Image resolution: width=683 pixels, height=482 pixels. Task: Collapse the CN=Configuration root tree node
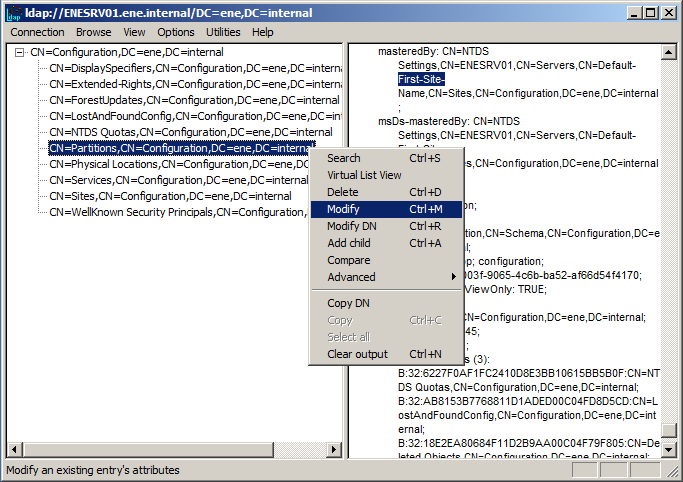[21, 52]
